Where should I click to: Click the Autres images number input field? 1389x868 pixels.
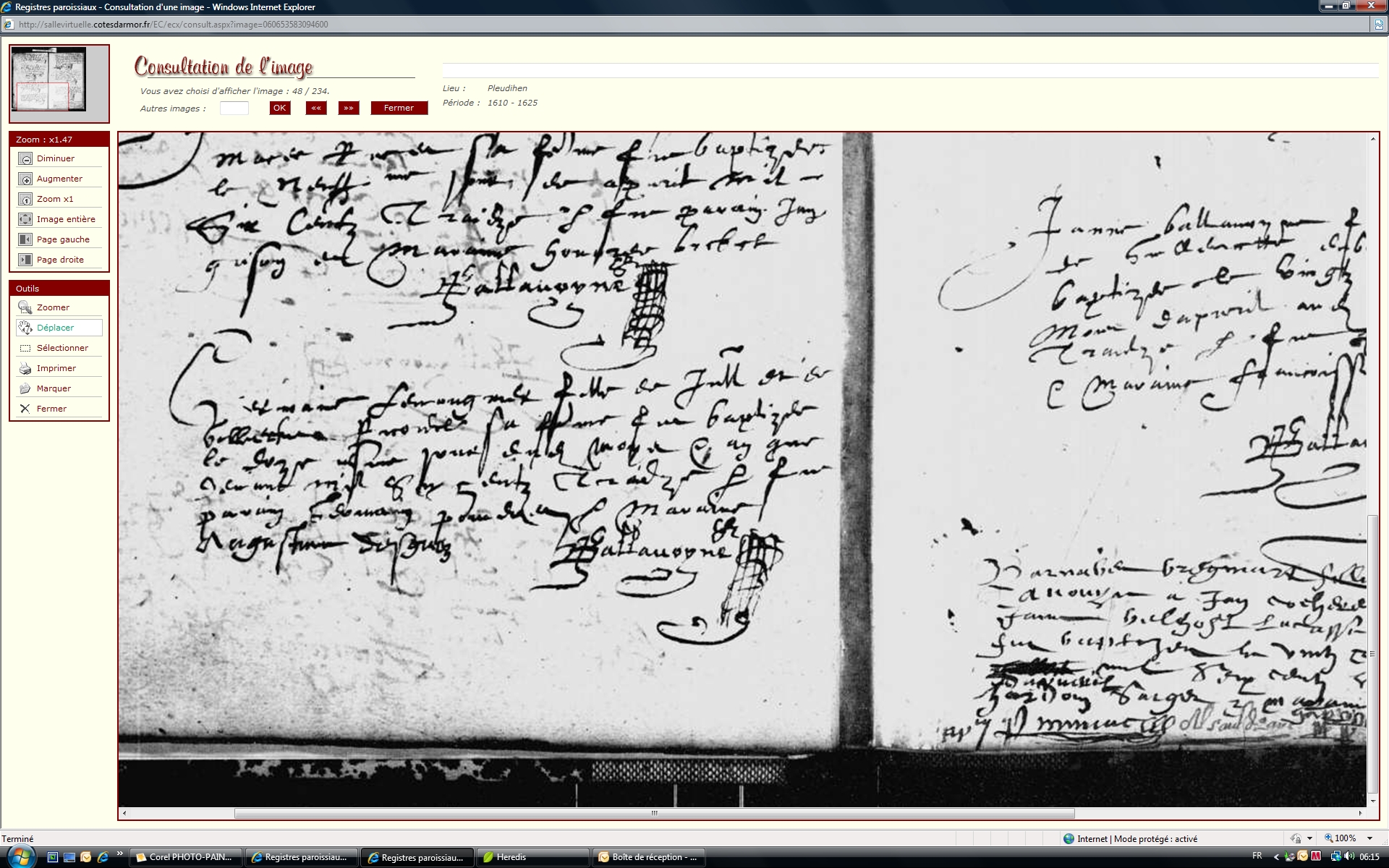click(x=234, y=109)
